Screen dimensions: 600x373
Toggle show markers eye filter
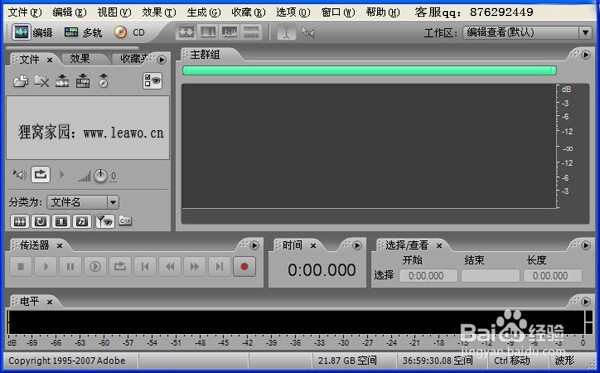tap(105, 221)
